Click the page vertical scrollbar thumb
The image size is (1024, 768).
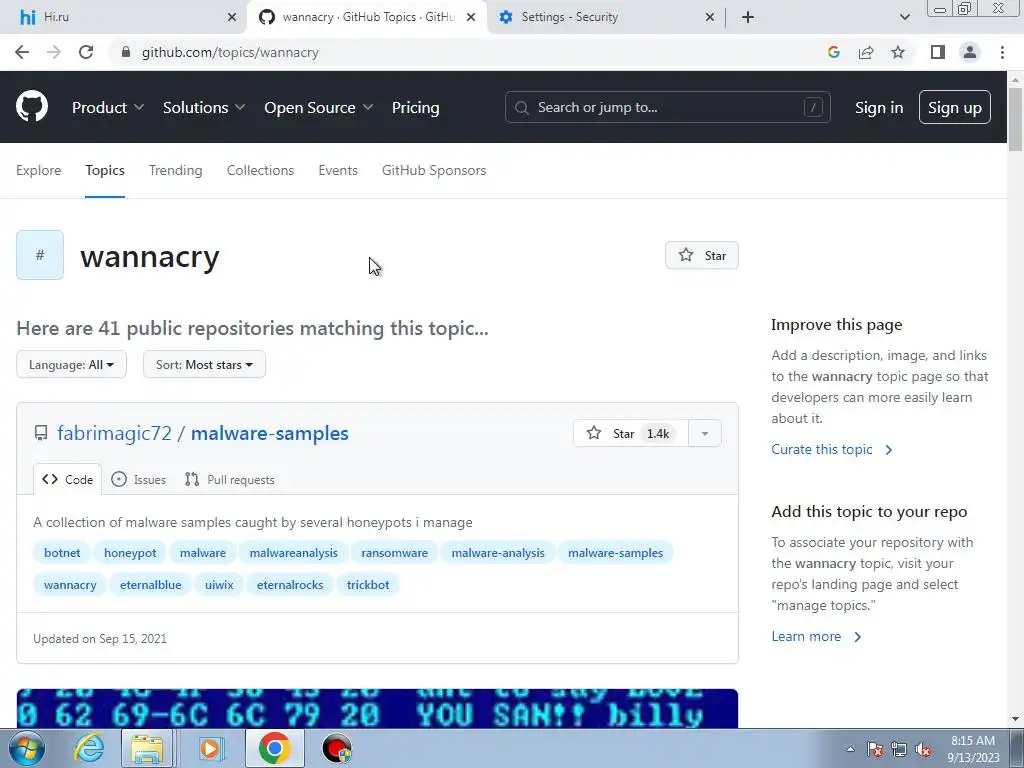pyautogui.click(x=1015, y=120)
